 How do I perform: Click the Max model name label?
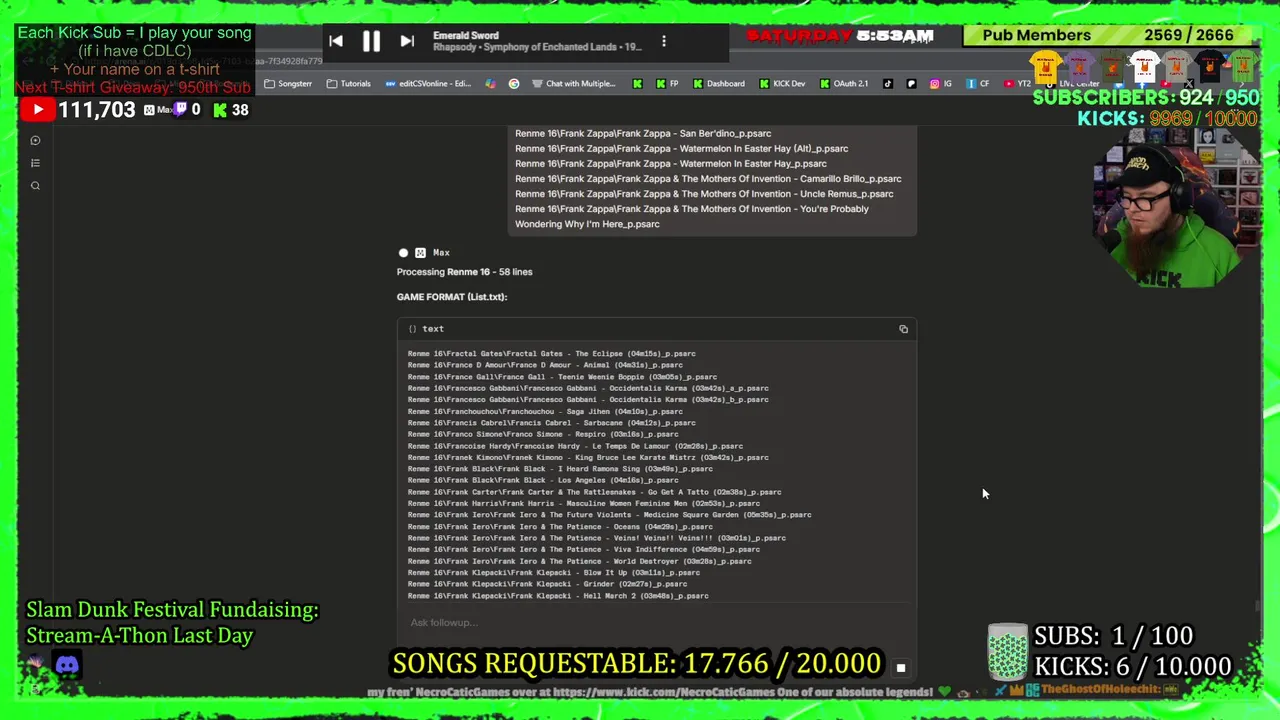tap(441, 253)
